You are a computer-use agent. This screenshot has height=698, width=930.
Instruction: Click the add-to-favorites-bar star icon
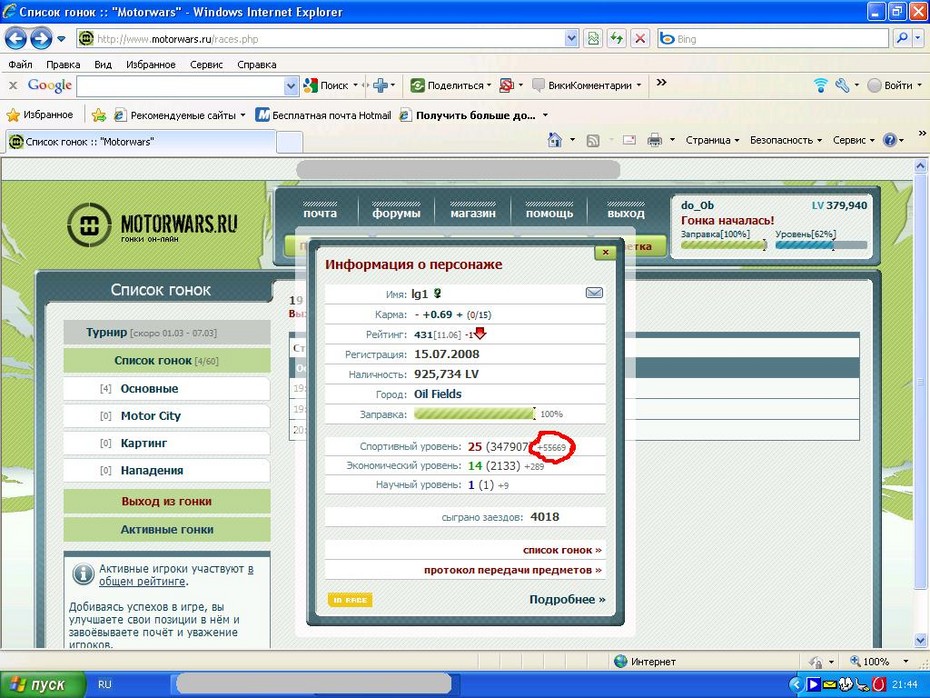coord(99,115)
